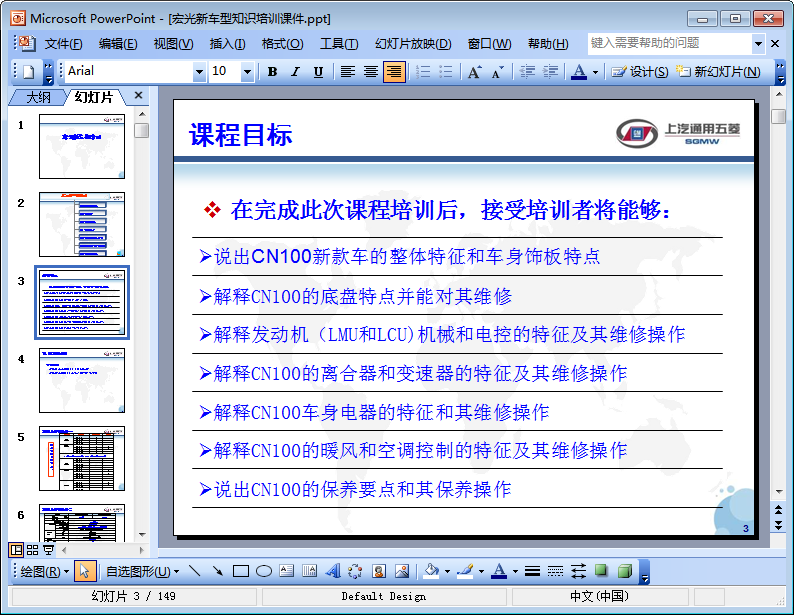The height and width of the screenshot is (615, 794).
Task: Toggle Bold formatting
Action: [272, 72]
